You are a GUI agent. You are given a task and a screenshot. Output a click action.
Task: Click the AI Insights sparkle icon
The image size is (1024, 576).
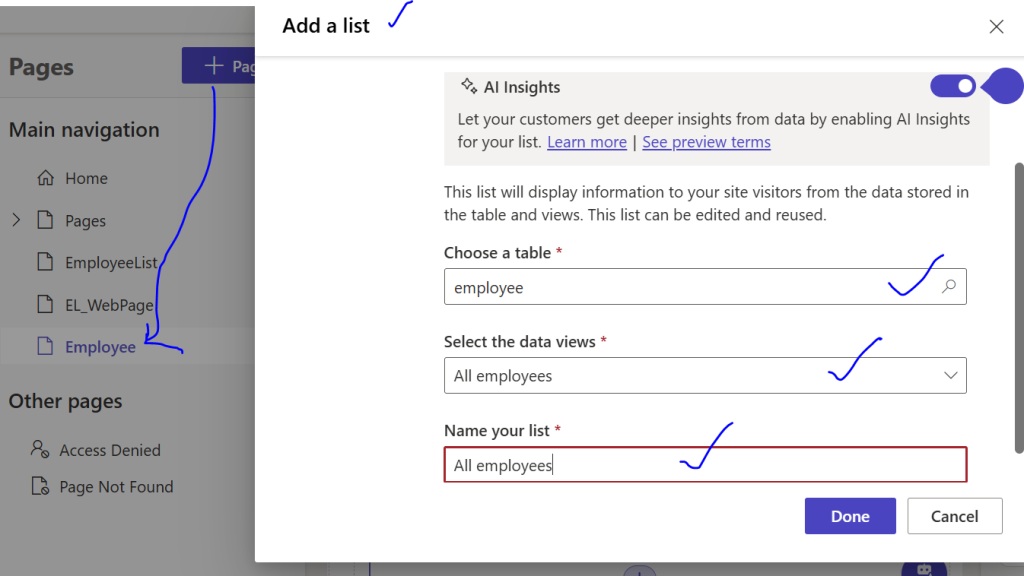tap(468, 87)
